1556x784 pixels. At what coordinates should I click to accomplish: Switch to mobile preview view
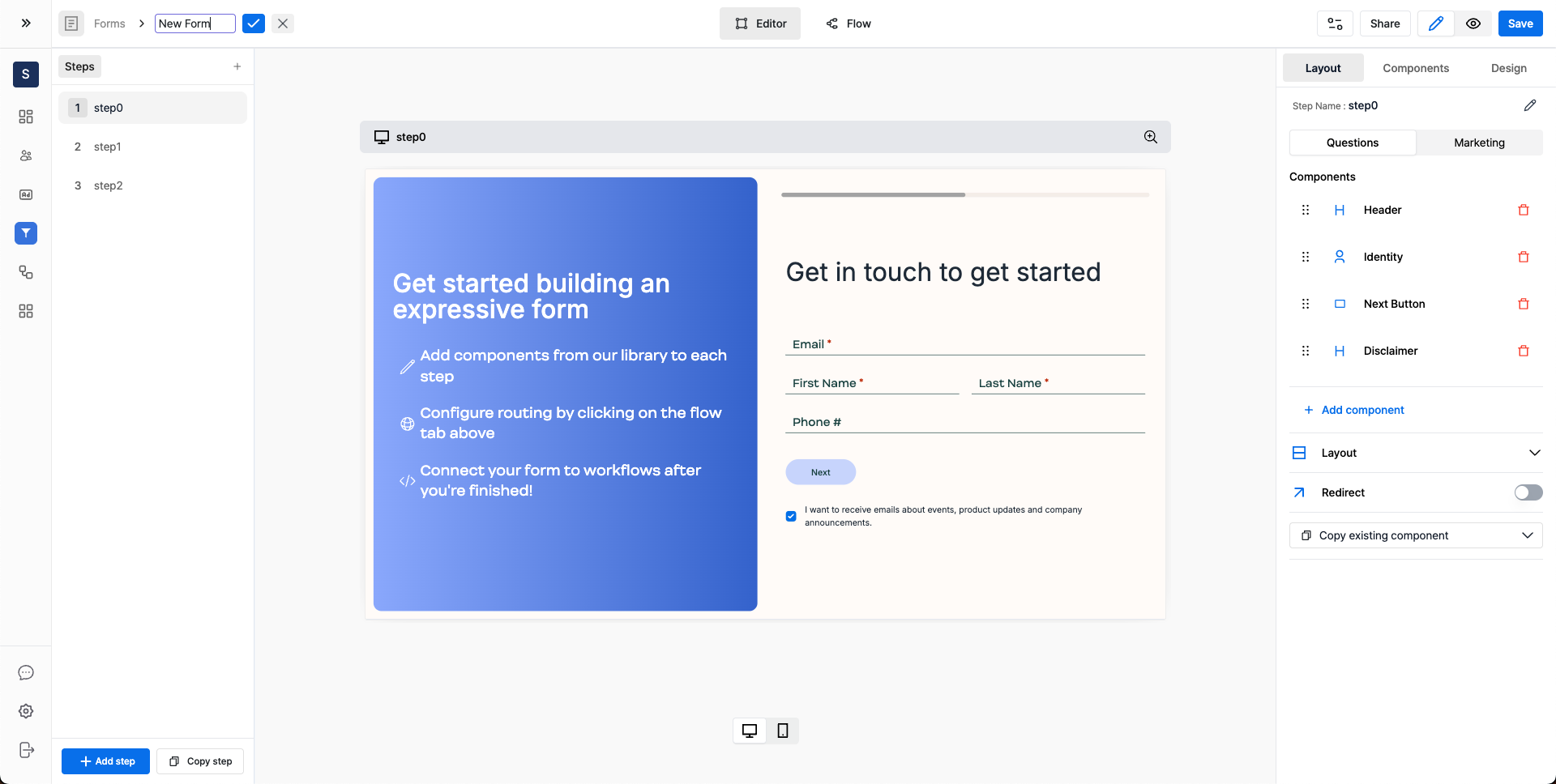[x=783, y=731]
